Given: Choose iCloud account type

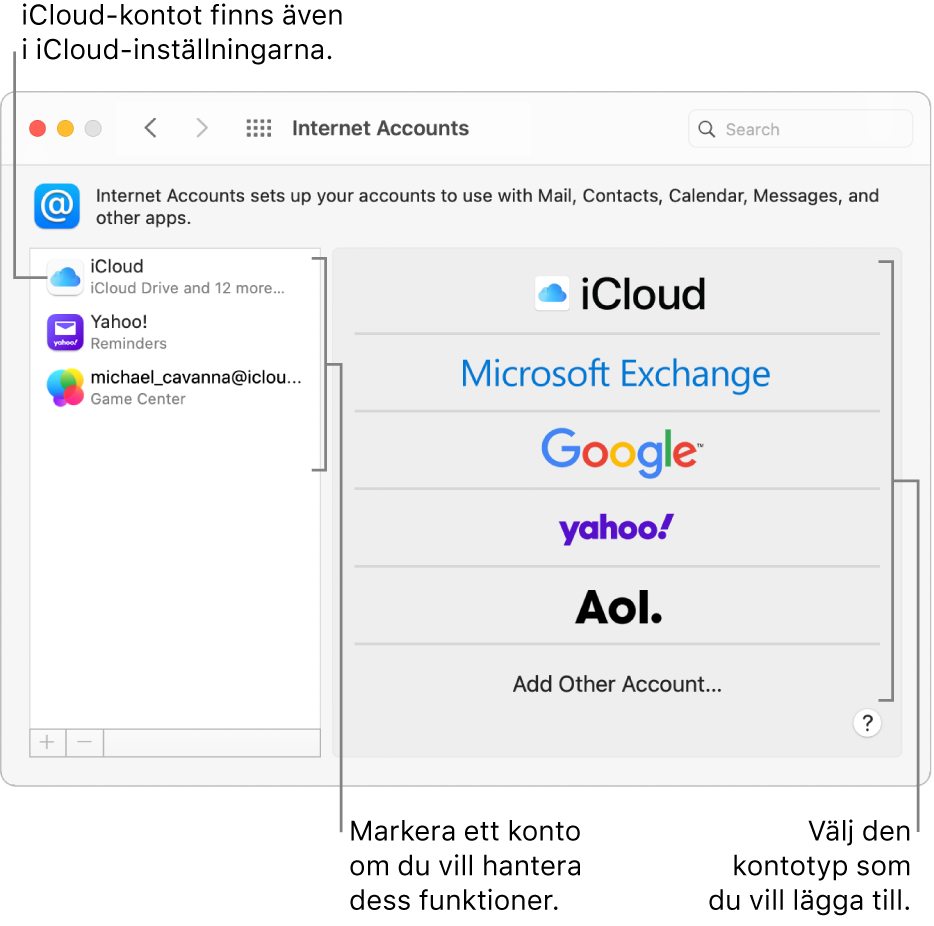Looking at the screenshot, I should point(617,294).
